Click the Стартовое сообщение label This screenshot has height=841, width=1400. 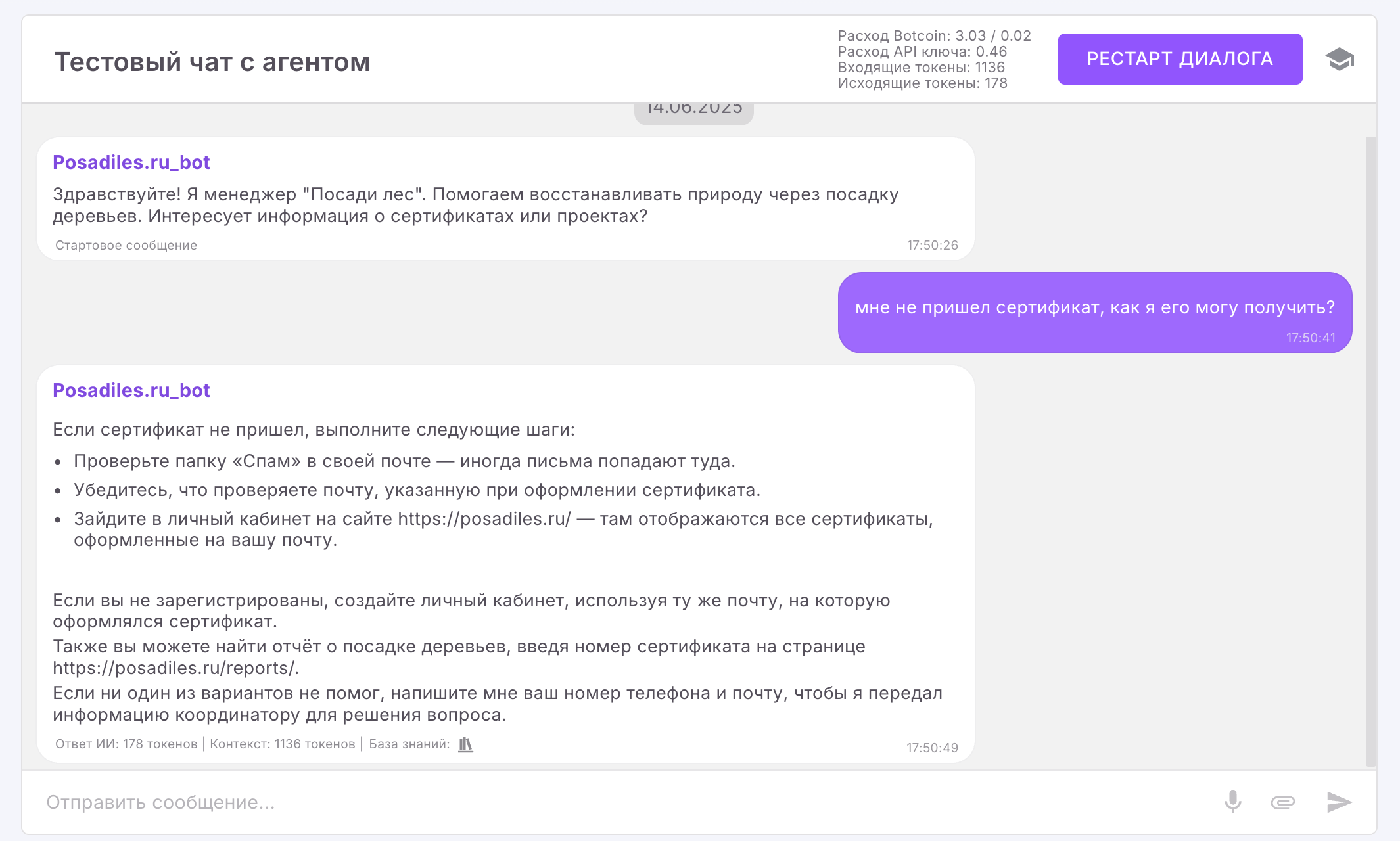click(126, 245)
